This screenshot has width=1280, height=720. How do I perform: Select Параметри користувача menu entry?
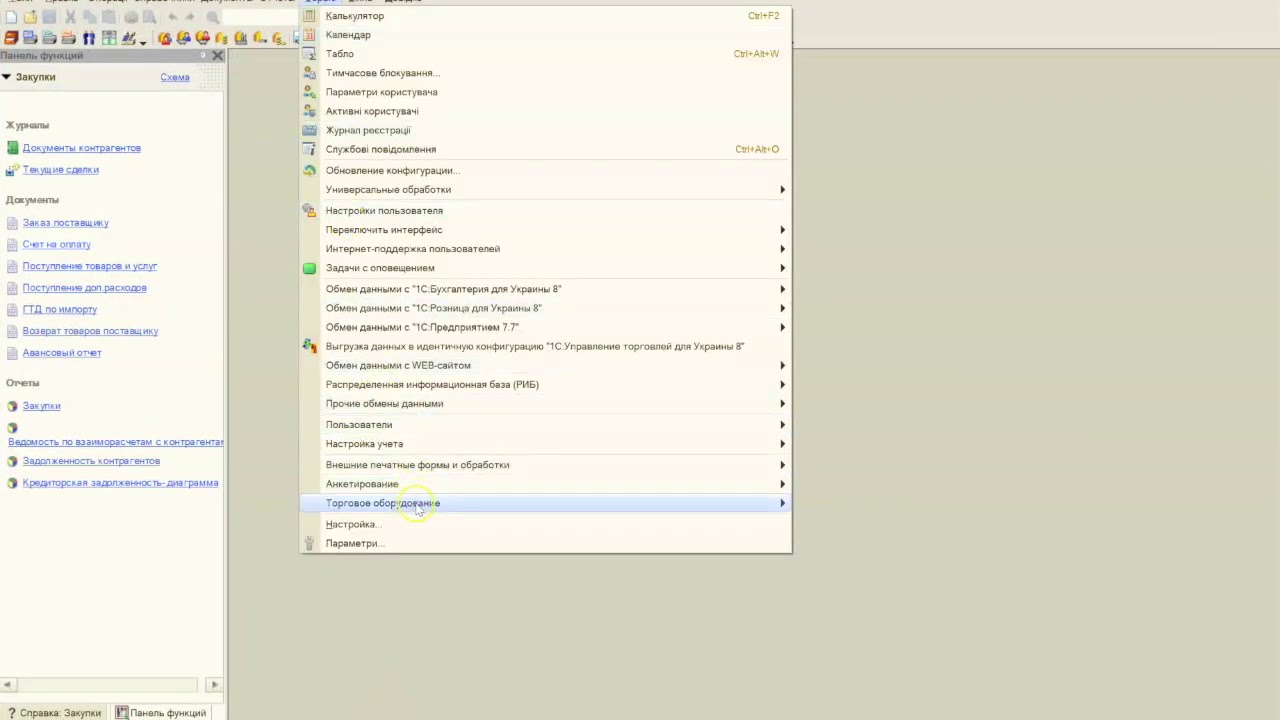tap(546, 92)
